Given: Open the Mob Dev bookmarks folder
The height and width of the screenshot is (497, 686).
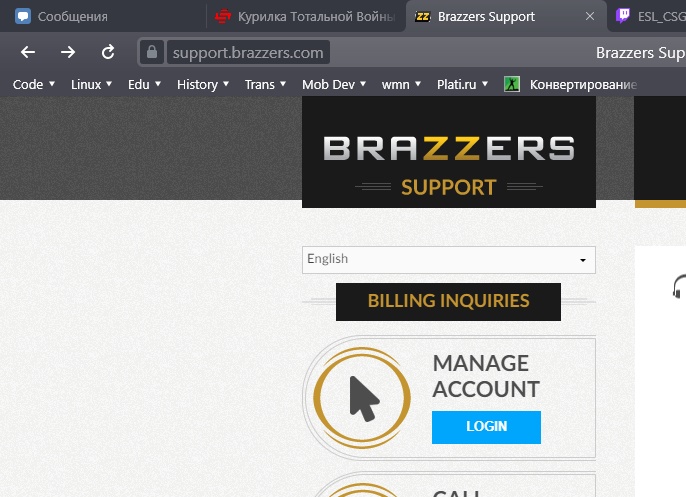Looking at the screenshot, I should (x=334, y=84).
